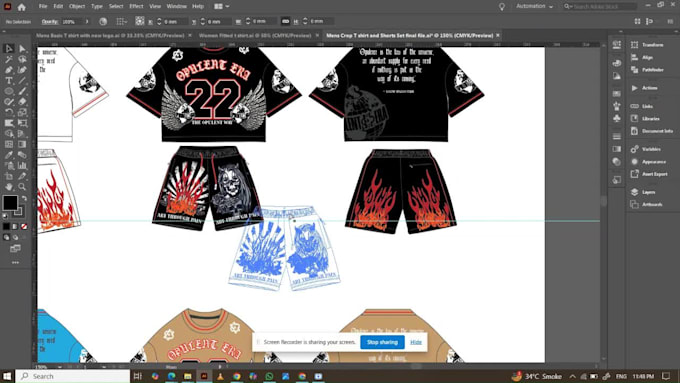The width and height of the screenshot is (680, 383).
Task: Select the Lasso tool
Action: pyautogui.click(x=22, y=59)
